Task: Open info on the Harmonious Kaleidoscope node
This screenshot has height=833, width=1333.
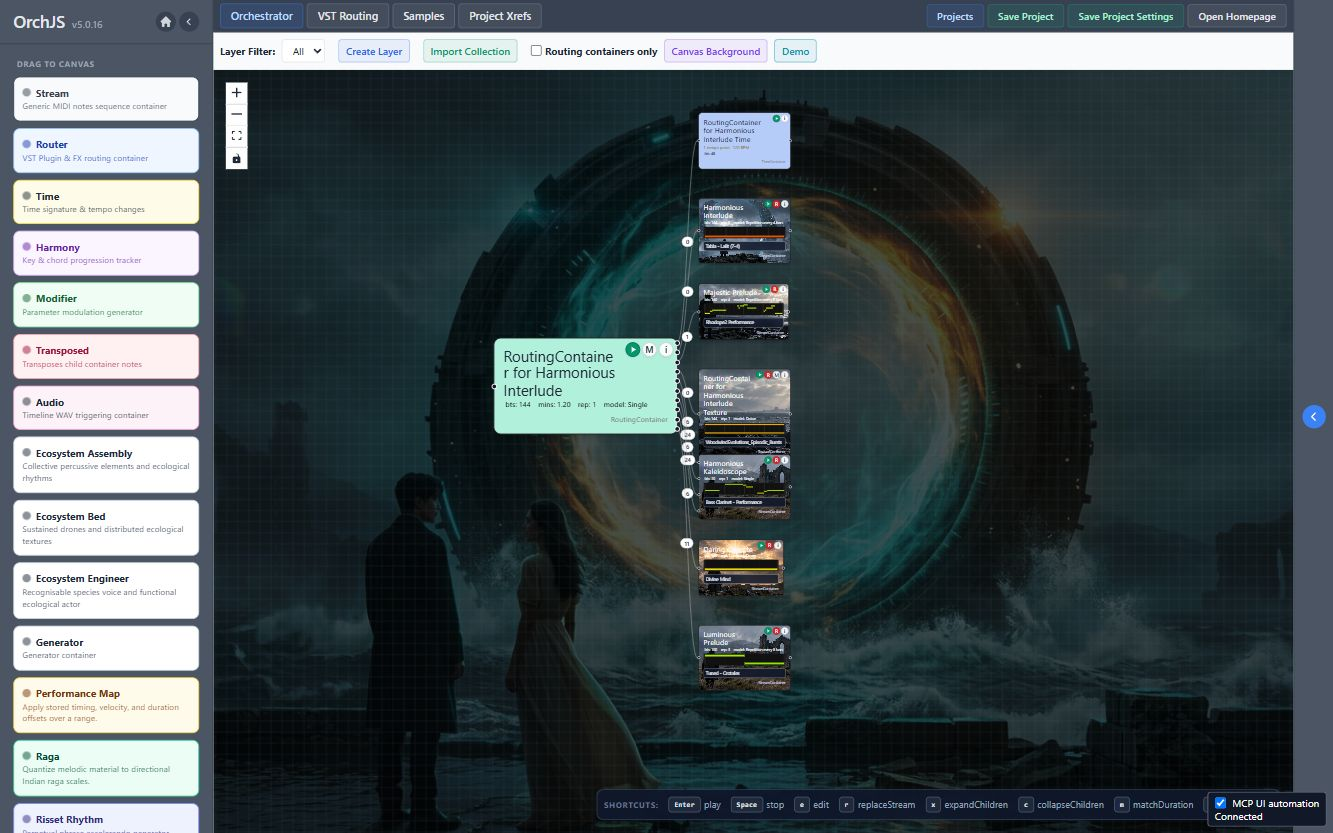Action: (x=785, y=459)
